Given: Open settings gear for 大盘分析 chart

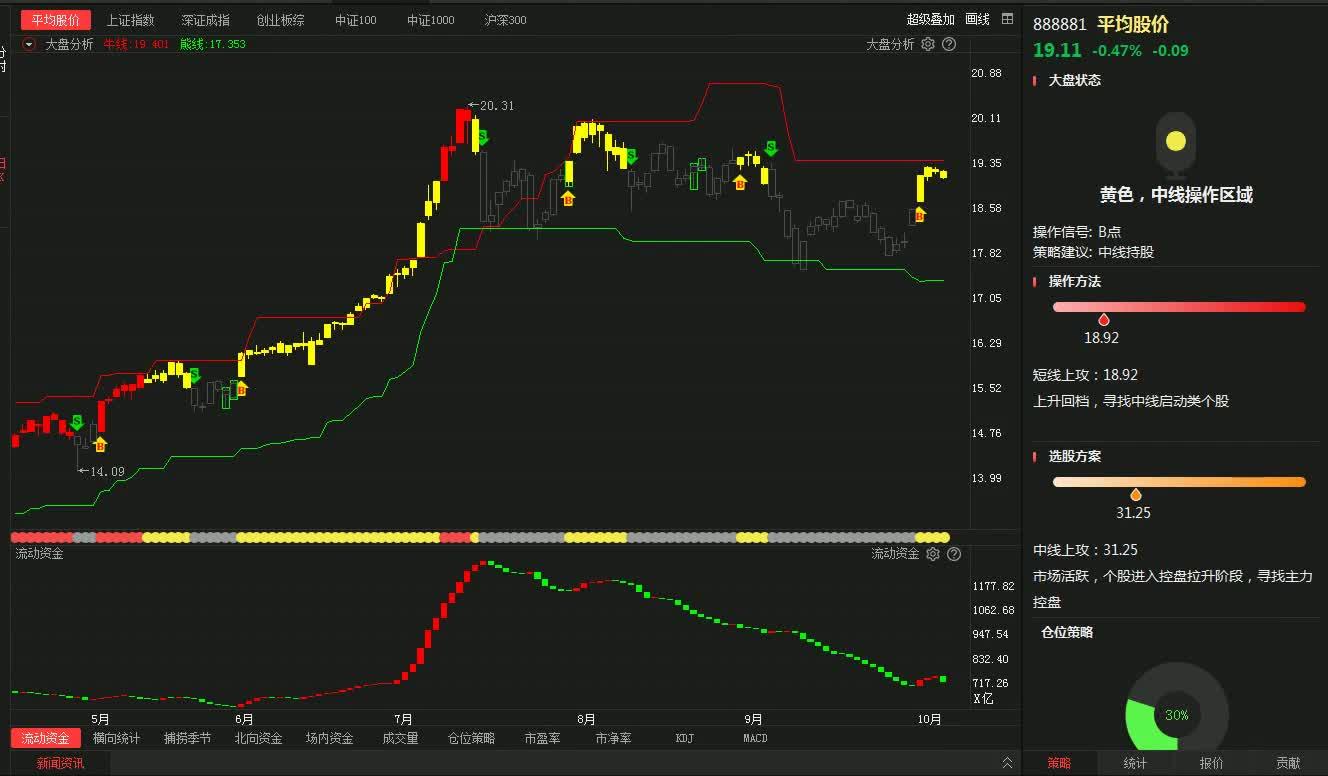Looking at the screenshot, I should pos(928,44).
